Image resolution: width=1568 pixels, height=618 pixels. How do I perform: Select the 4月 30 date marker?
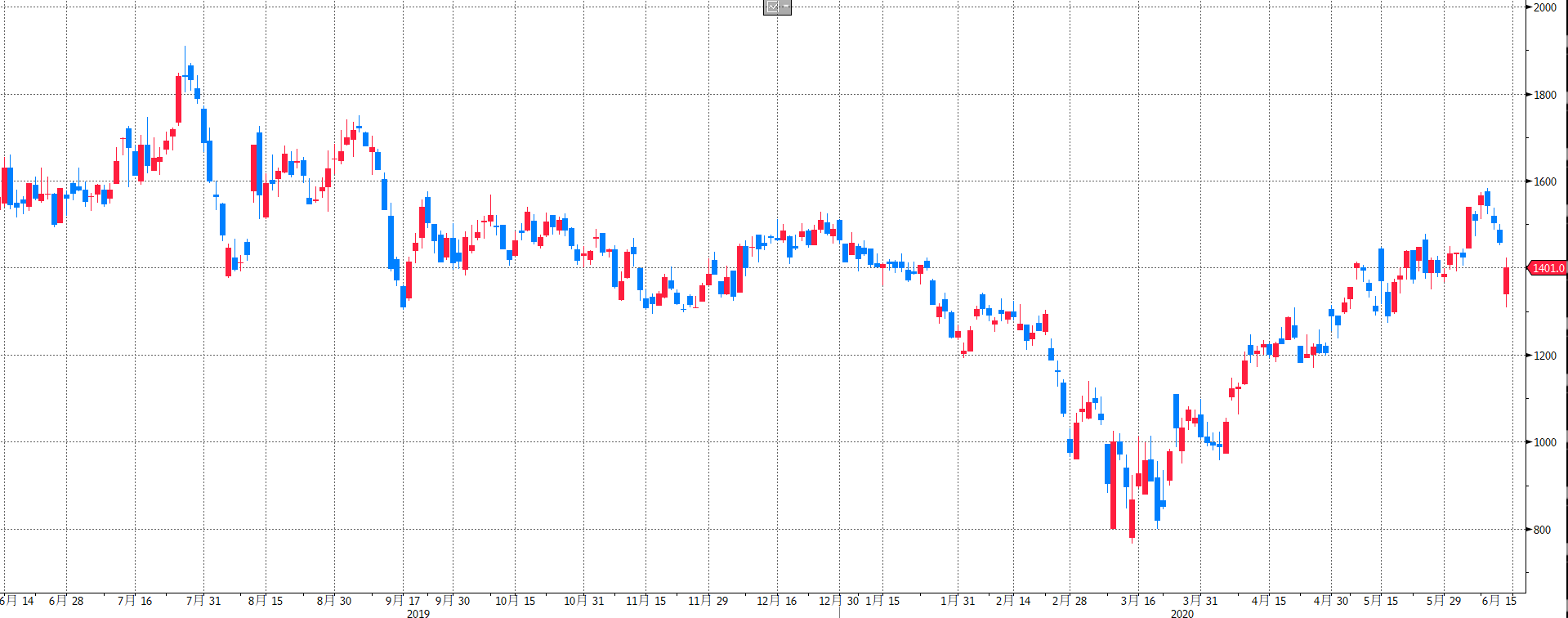tap(1331, 601)
